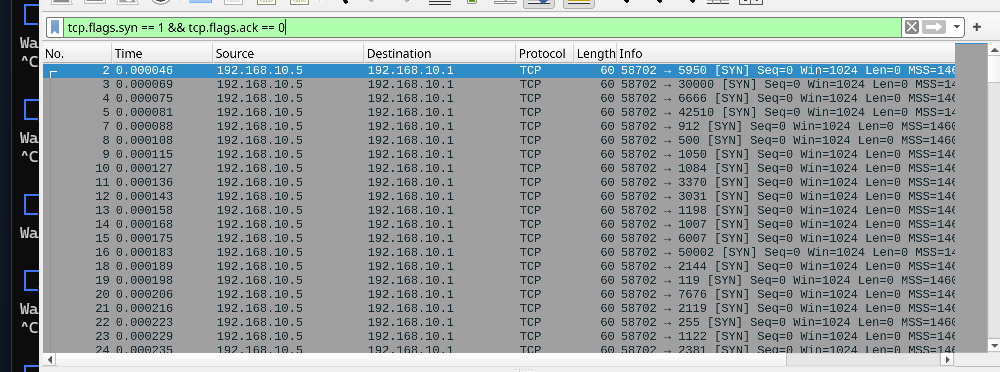Select packet 8 targeting port 500
Viewport: 1000px width, 372px height.
coord(499,140)
